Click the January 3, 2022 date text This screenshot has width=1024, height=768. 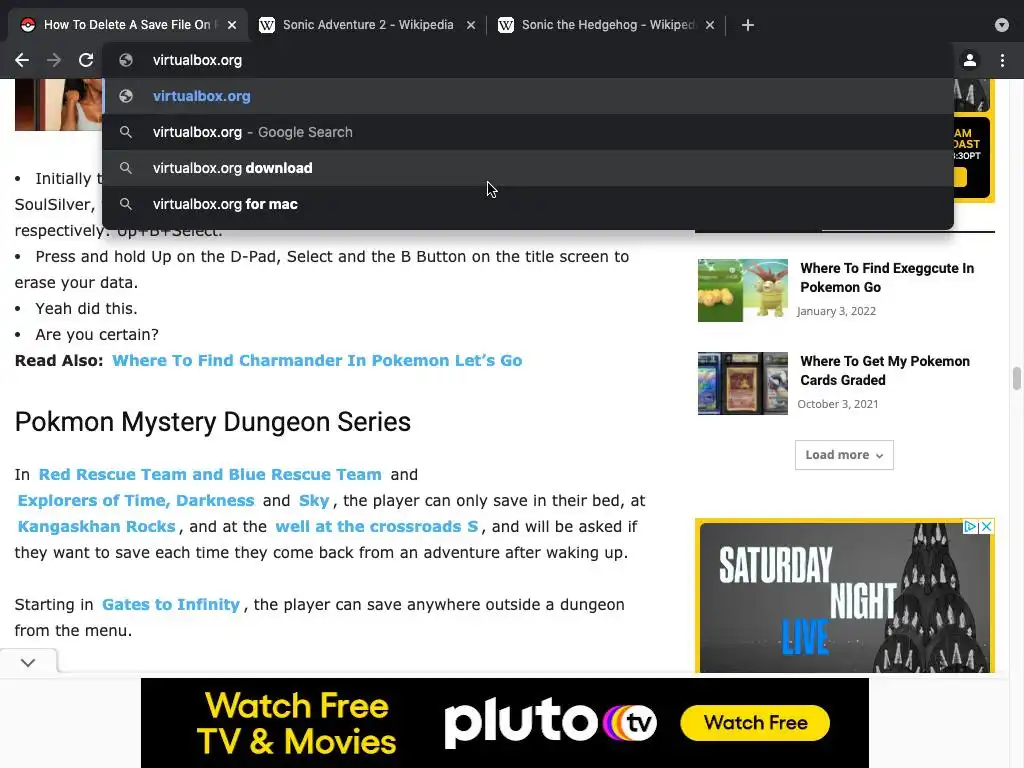coord(837,311)
